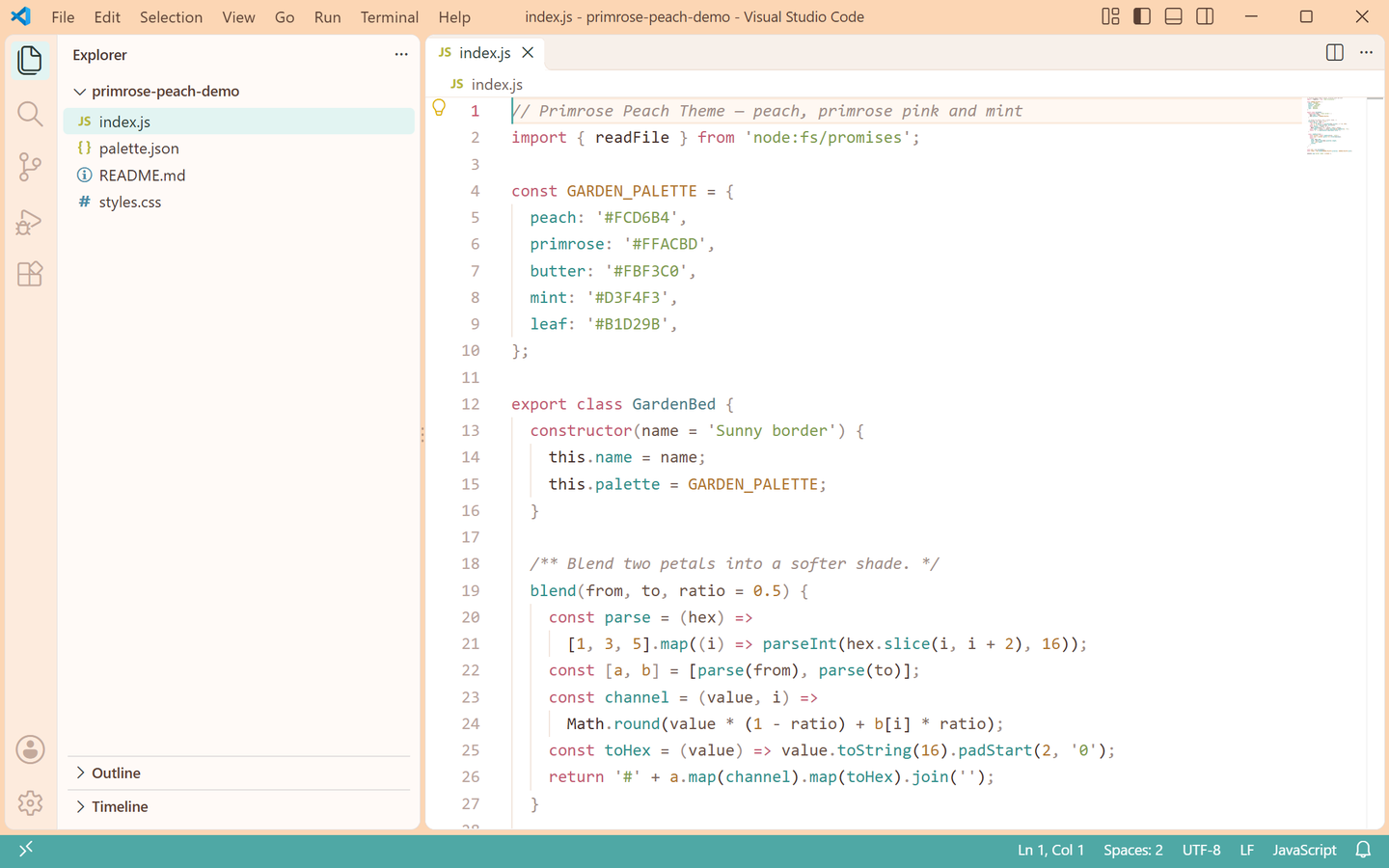Toggle the primary side bar visibility
This screenshot has height=868, width=1389.
(1142, 16)
